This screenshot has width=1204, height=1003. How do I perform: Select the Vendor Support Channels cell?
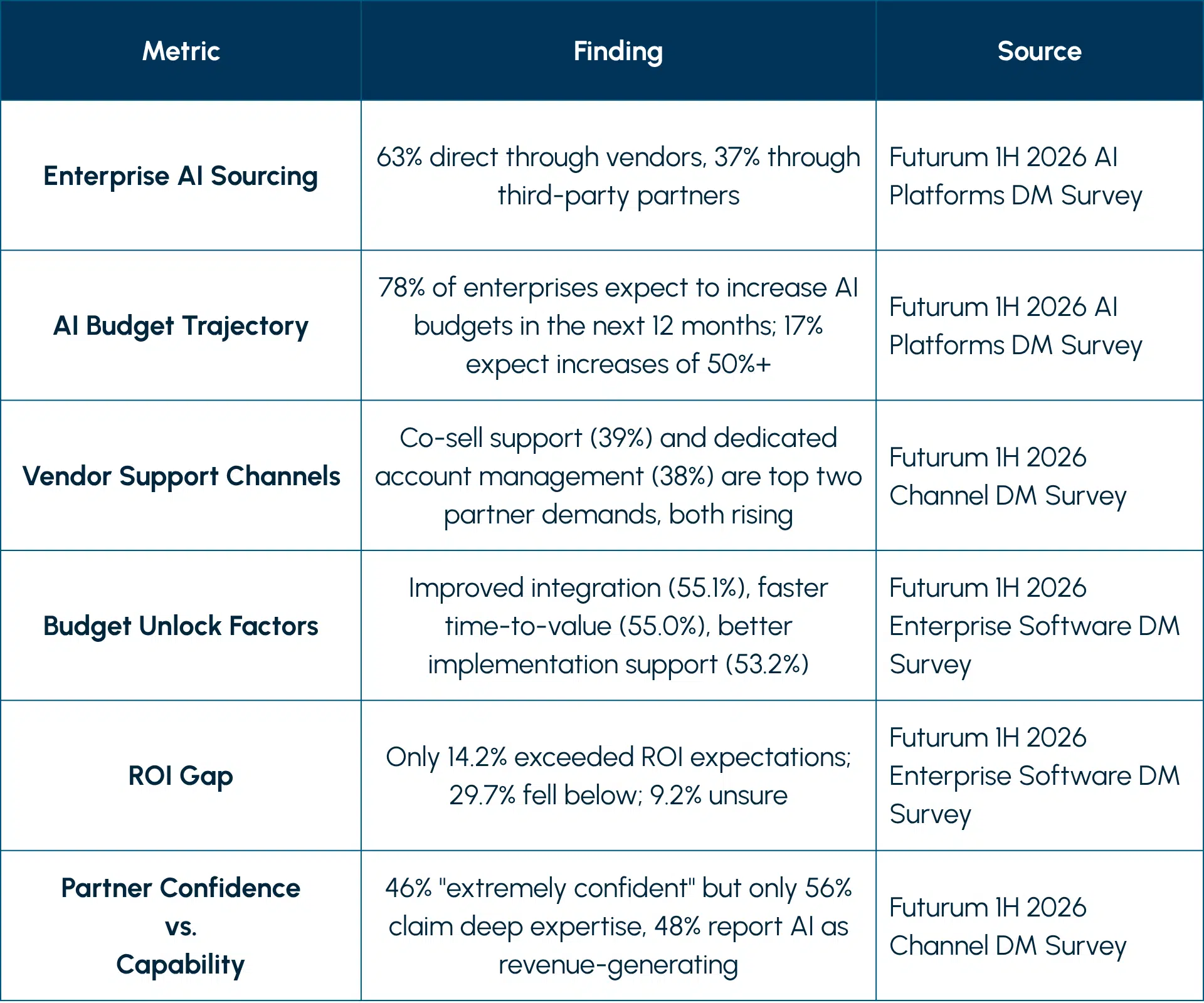181,476
